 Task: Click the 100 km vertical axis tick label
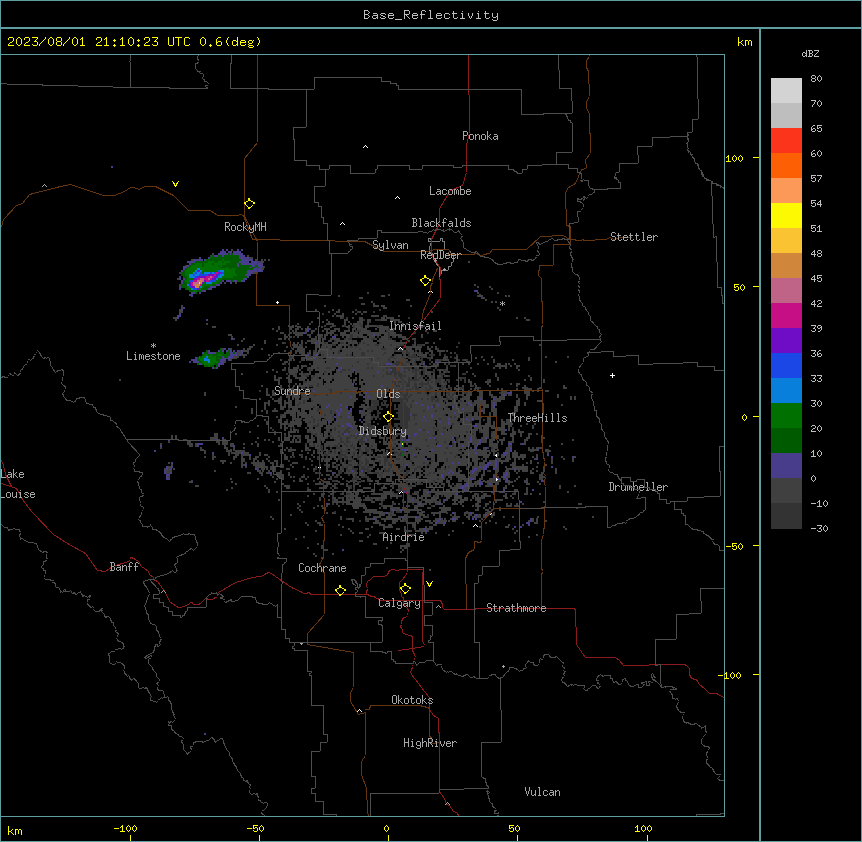(734, 158)
